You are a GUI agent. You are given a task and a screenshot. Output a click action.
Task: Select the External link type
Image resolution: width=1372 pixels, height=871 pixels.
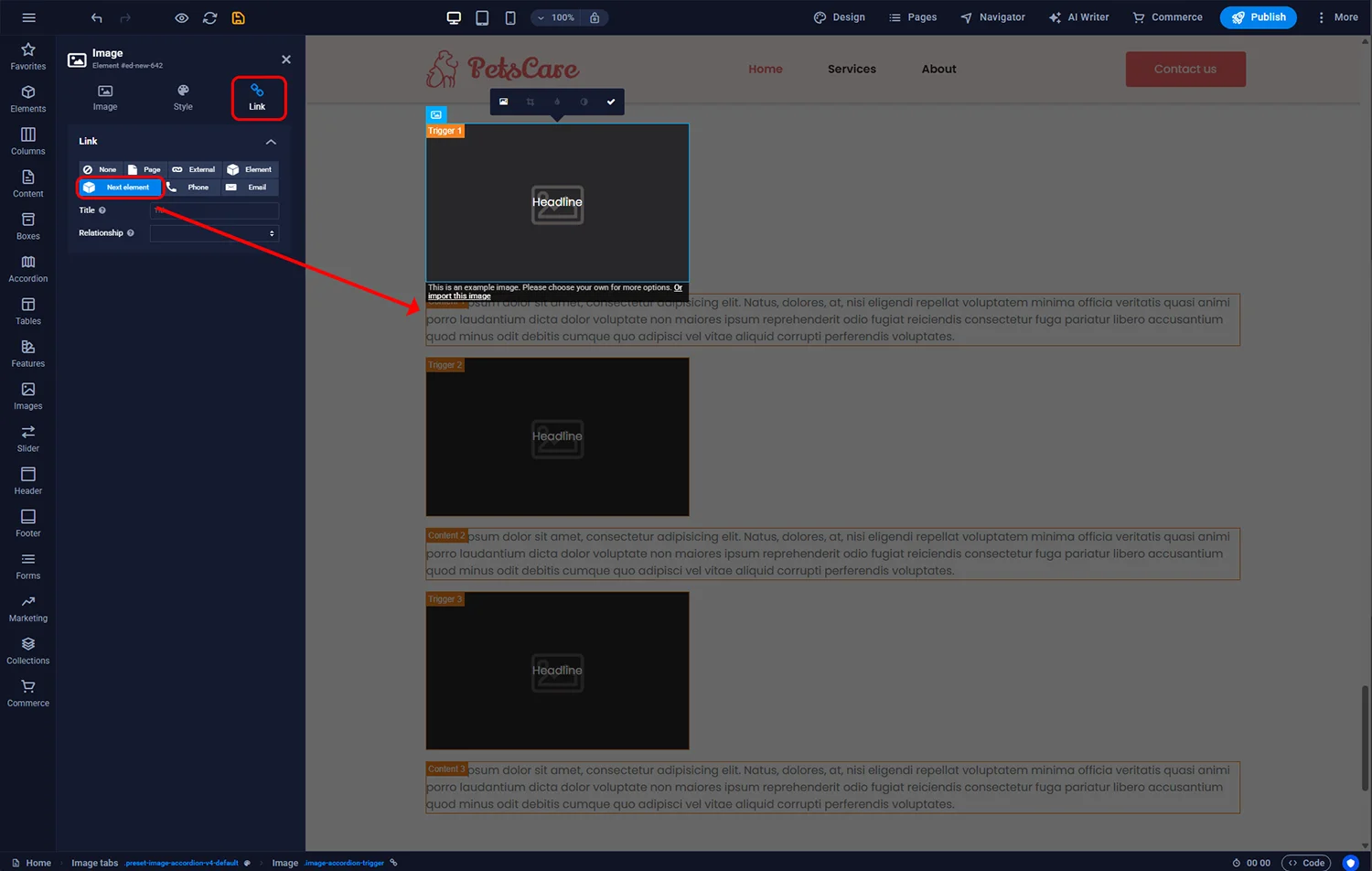tap(194, 169)
